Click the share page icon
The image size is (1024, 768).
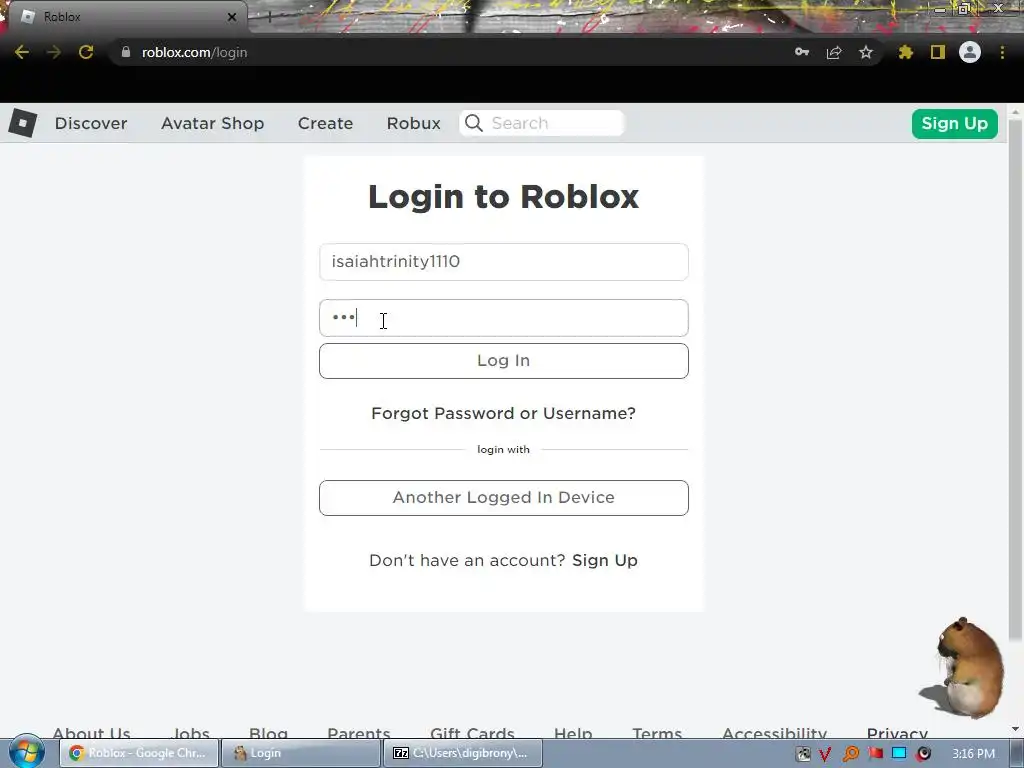834,52
